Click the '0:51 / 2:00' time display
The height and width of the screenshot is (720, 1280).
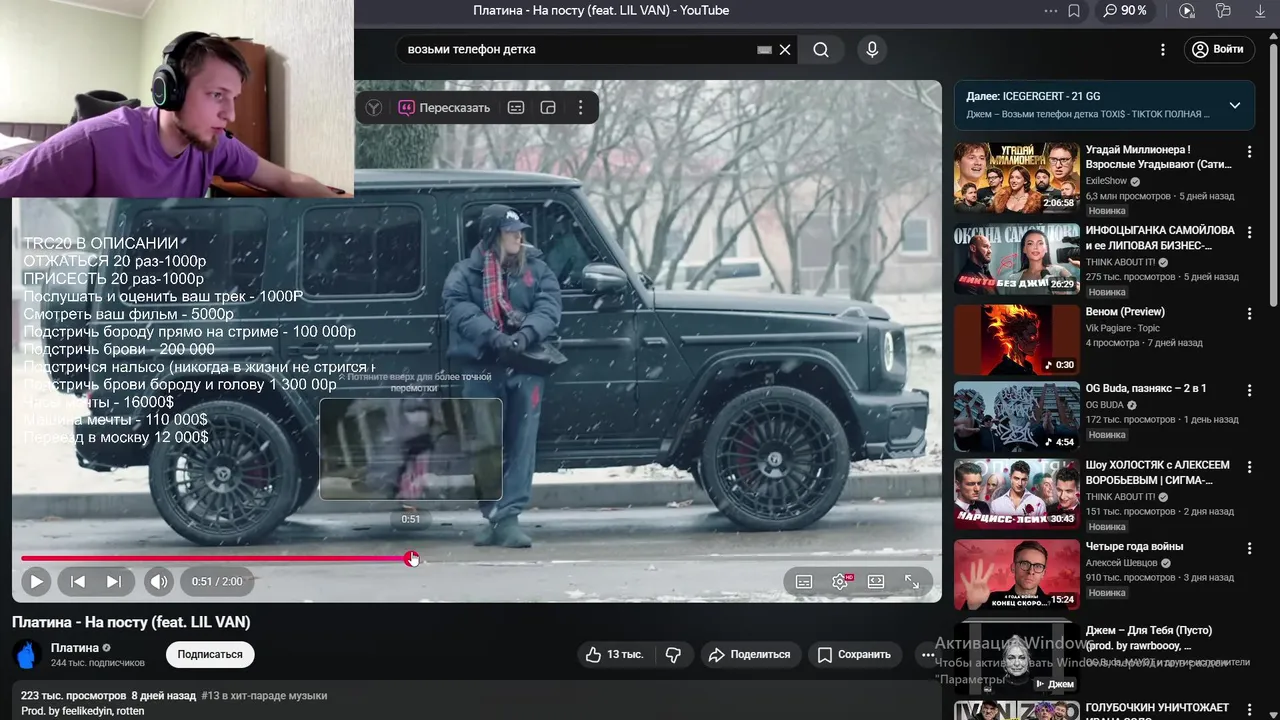(217, 581)
